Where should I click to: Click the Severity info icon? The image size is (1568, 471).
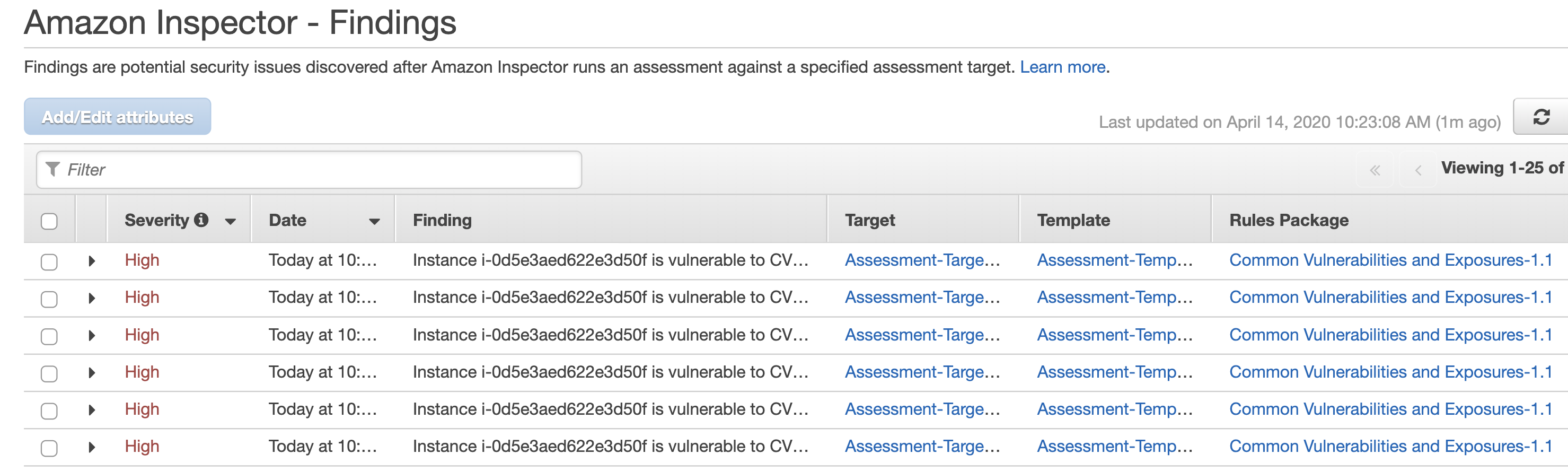201,220
